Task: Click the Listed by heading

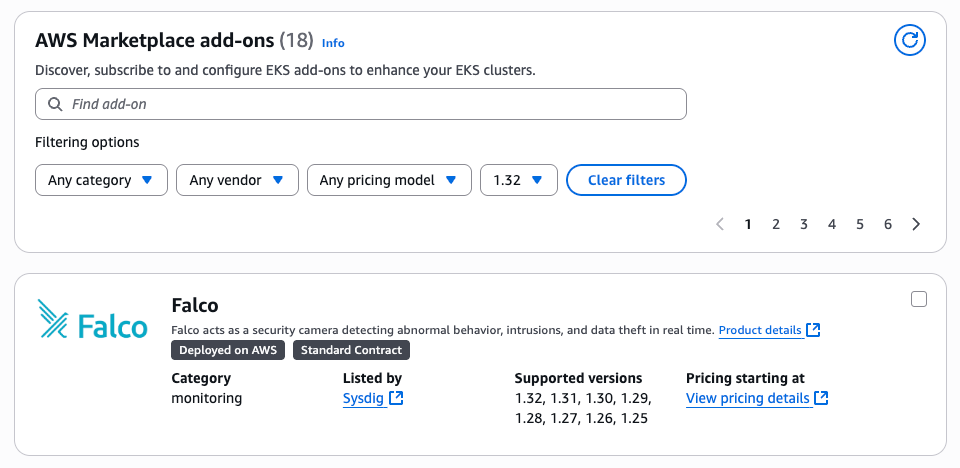Action: 372,378
